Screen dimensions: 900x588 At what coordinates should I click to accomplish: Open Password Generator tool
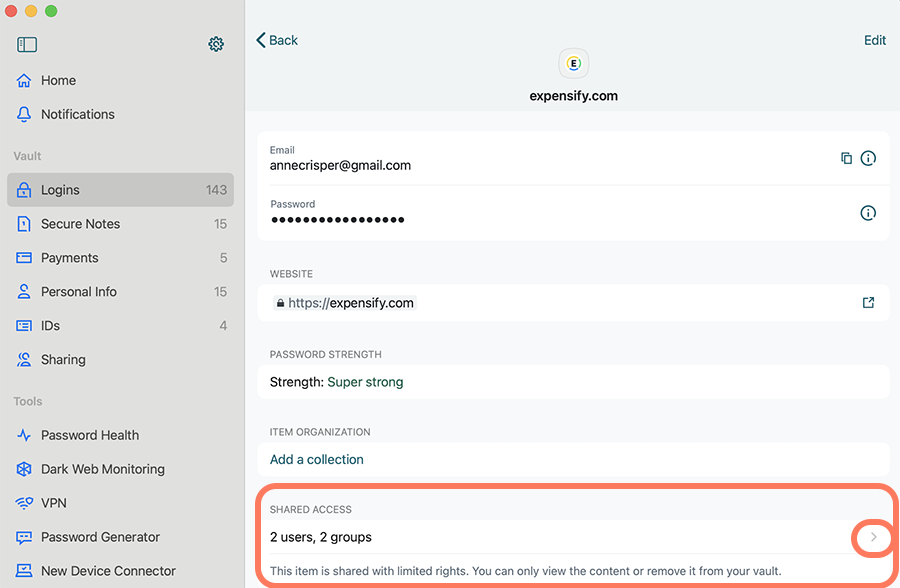point(121,537)
